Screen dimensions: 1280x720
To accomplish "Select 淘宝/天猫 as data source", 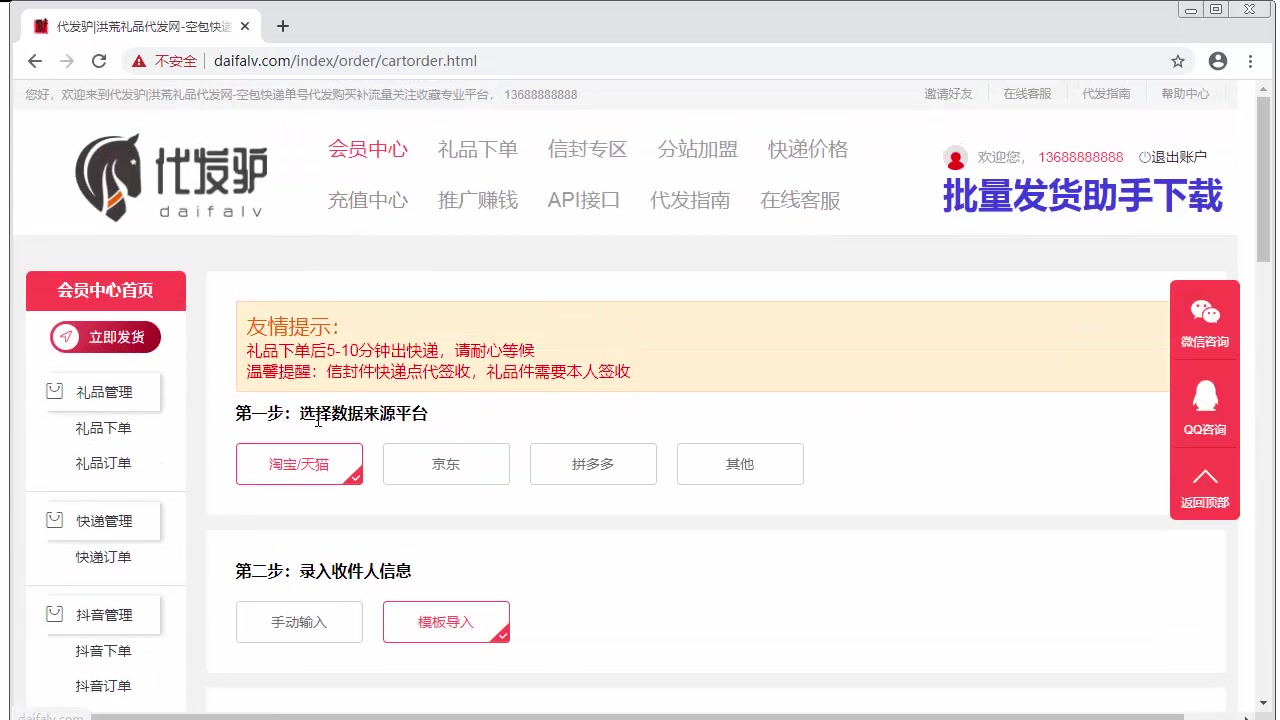I will coord(299,464).
